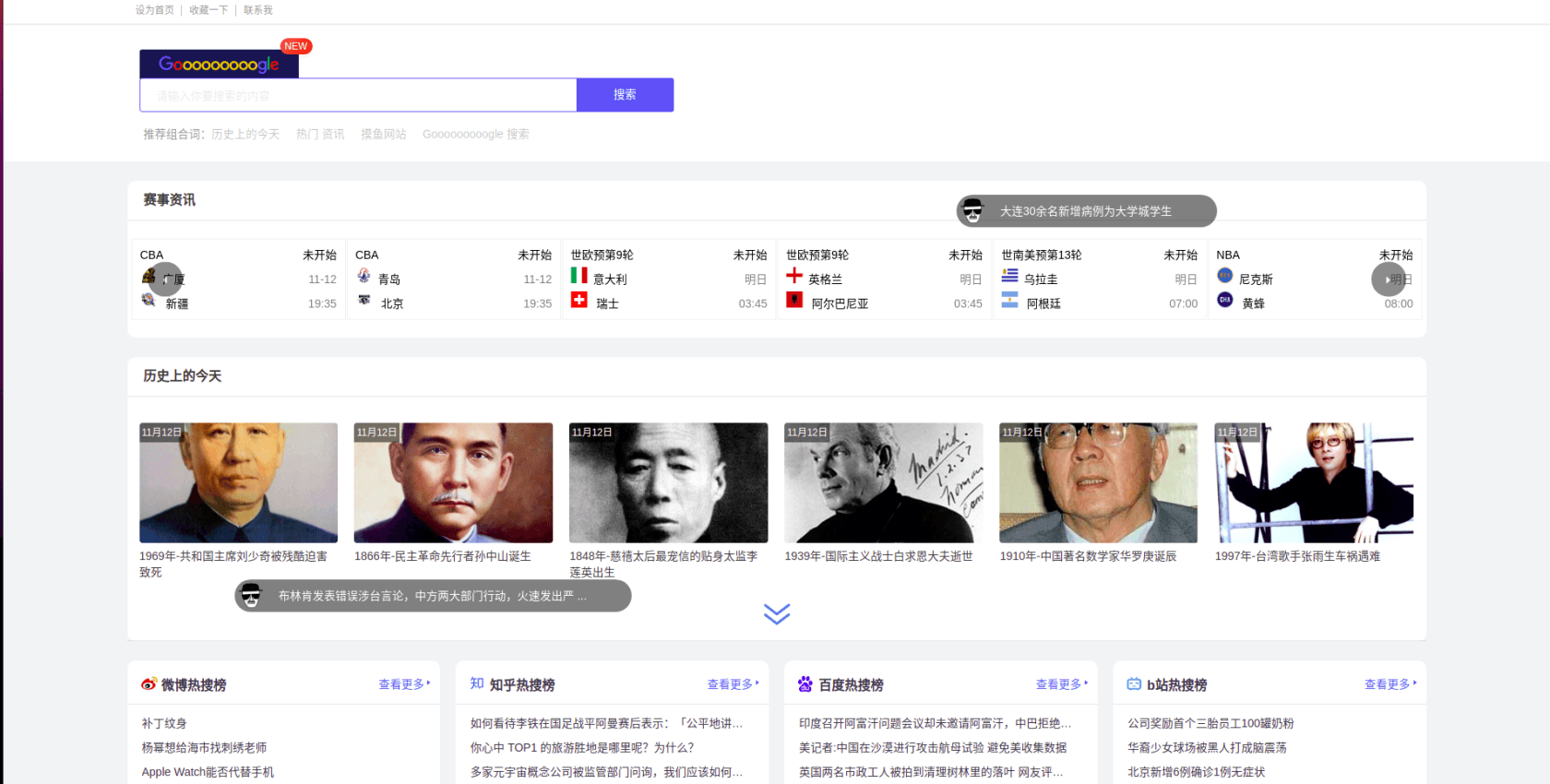Open 1848年 李莲英出生 history thumbnail
This screenshot has height=784, width=1550.
668,482
